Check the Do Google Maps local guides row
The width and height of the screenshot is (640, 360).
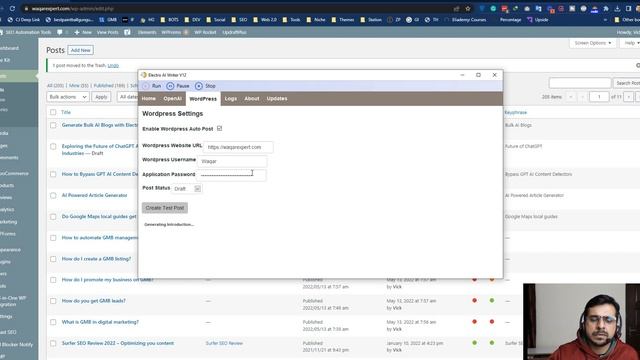[53, 217]
